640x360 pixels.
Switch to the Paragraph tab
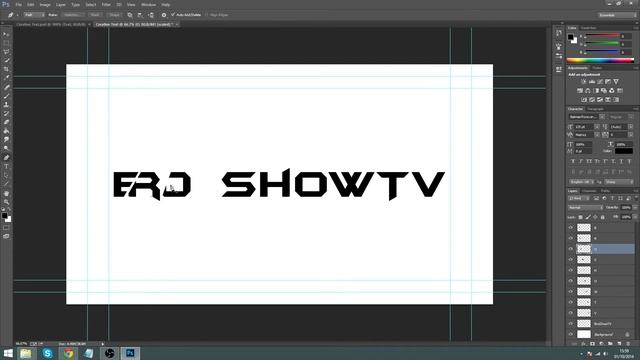[x=596, y=109]
